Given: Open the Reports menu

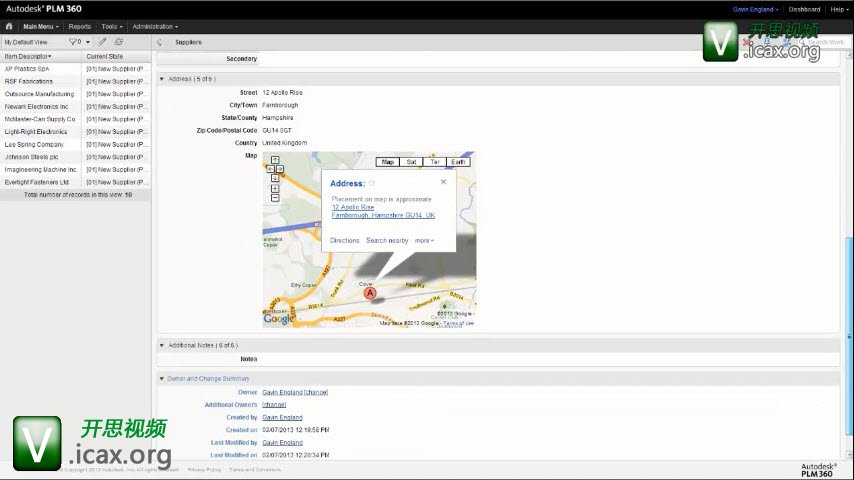Looking at the screenshot, I should (x=80, y=26).
